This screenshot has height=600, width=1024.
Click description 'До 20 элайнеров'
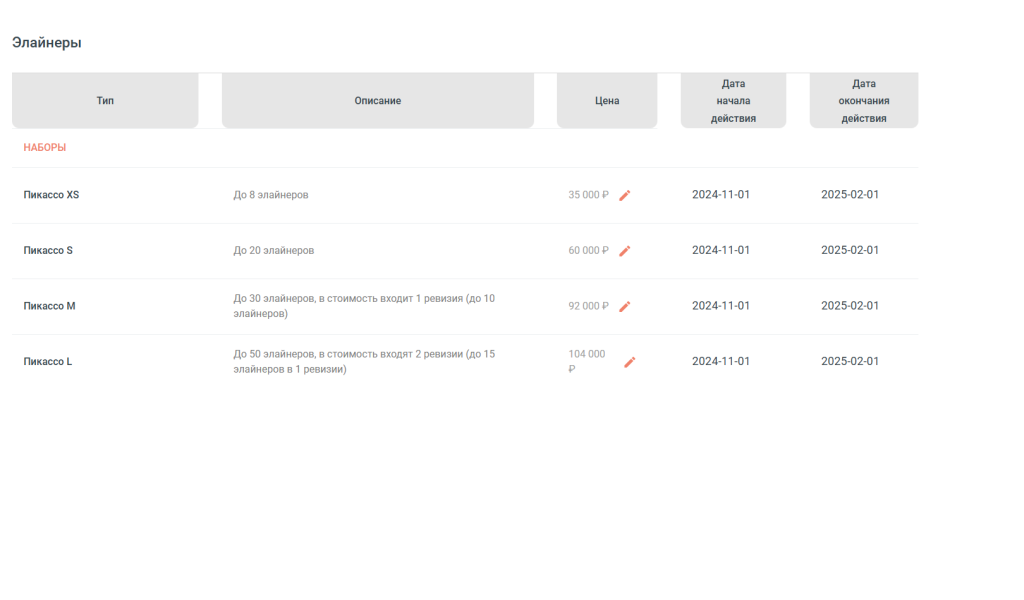[x=274, y=250]
